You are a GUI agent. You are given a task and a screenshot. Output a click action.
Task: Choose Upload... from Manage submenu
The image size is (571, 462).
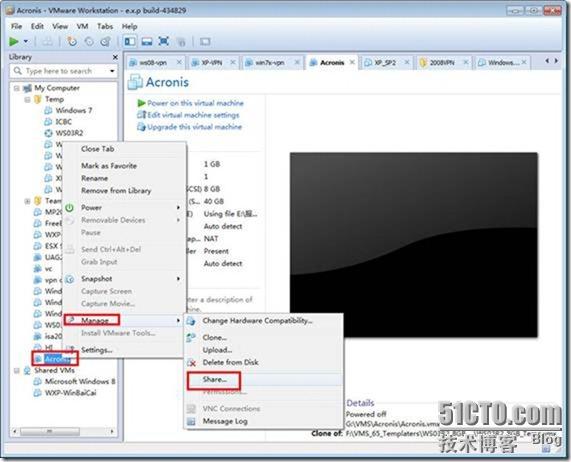(x=264, y=350)
